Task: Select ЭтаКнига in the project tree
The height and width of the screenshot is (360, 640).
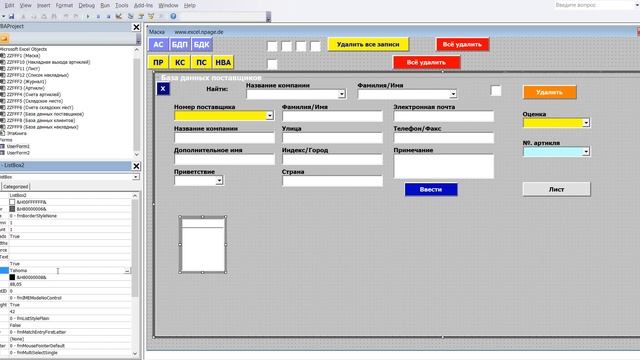Action: pos(16,133)
